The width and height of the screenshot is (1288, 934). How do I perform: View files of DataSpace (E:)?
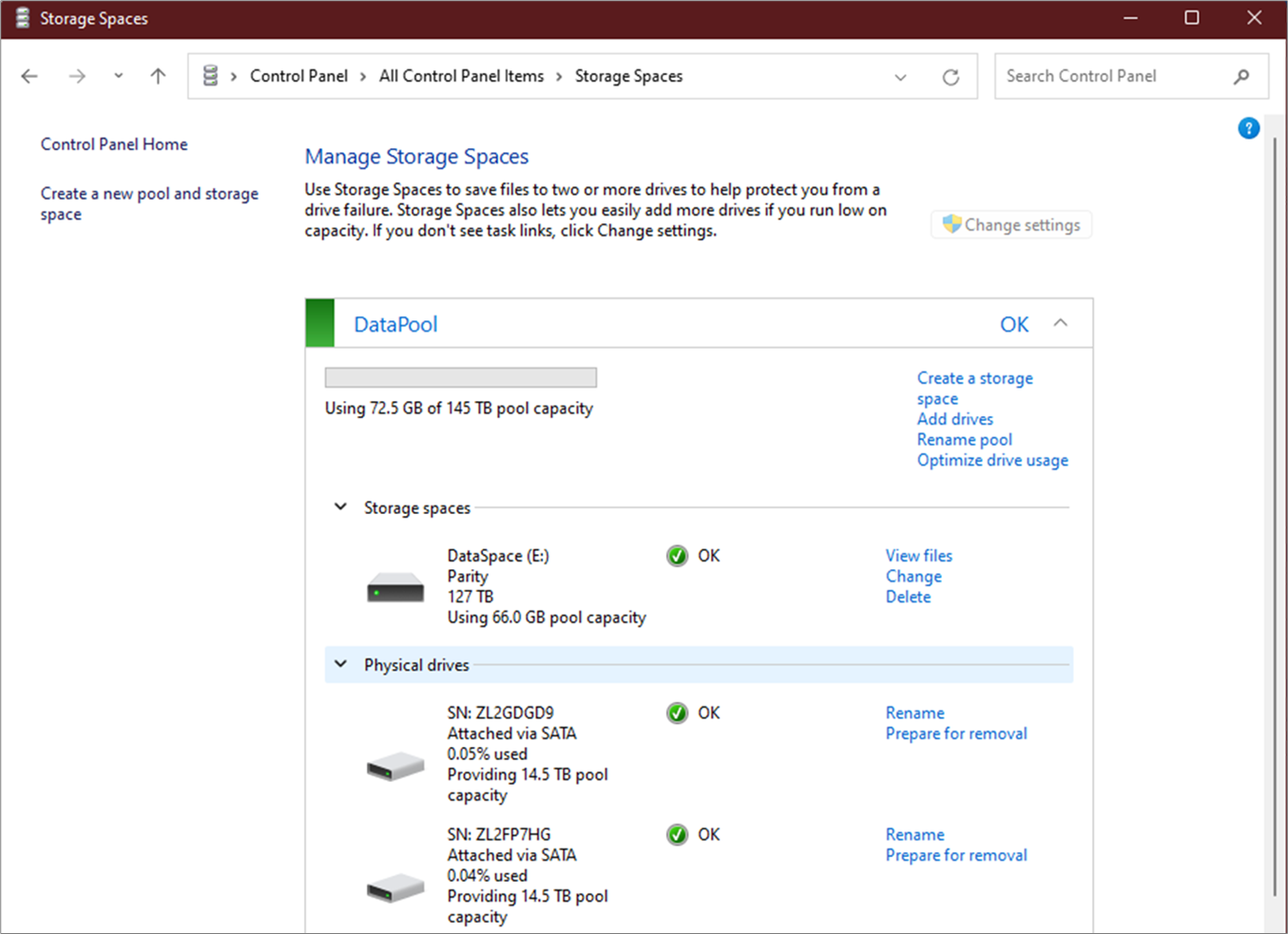click(918, 556)
